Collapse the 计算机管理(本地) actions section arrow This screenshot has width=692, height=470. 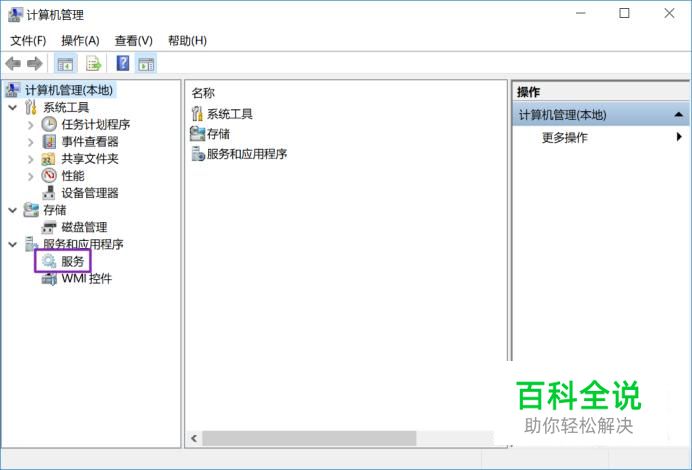click(679, 115)
